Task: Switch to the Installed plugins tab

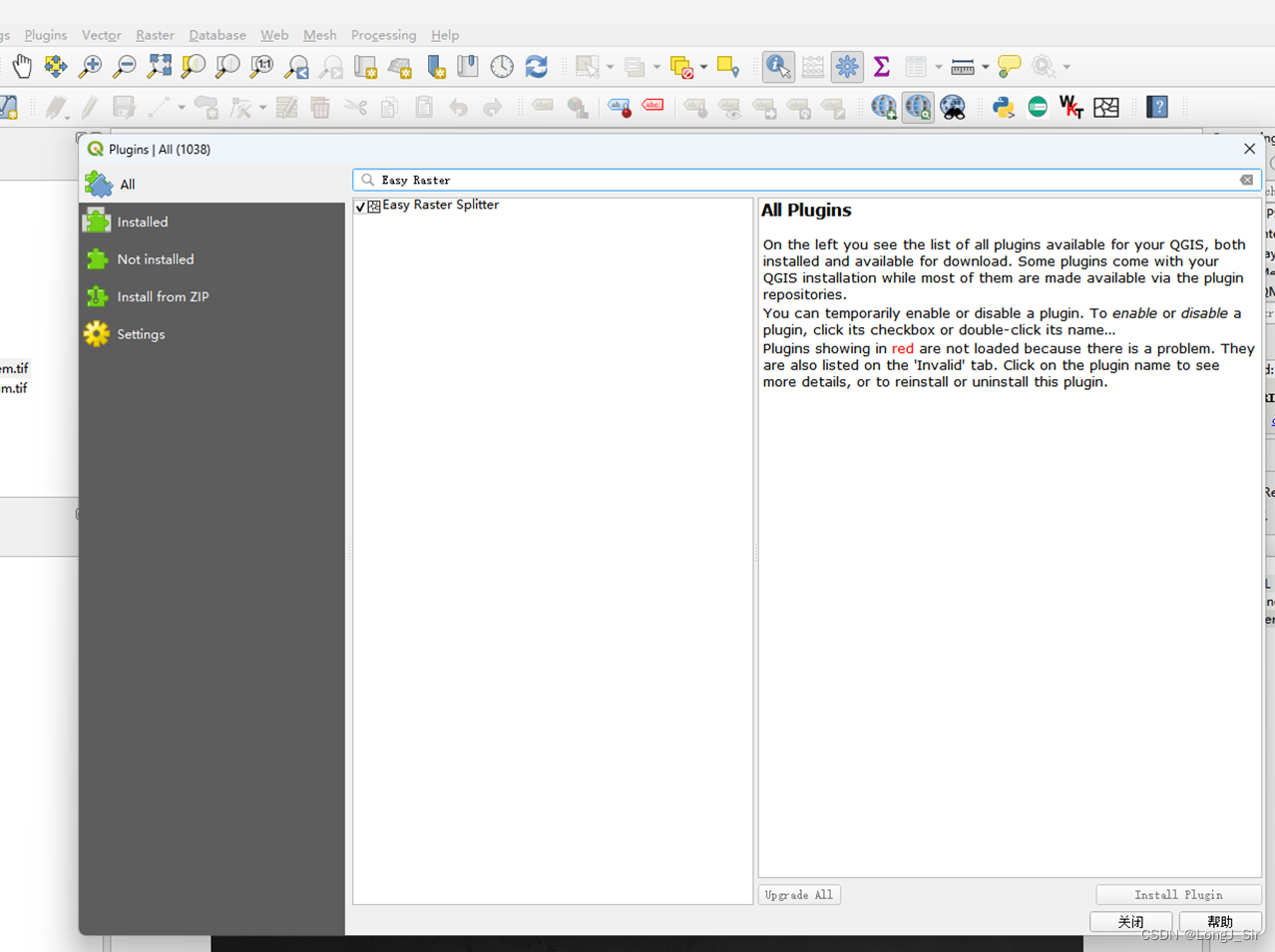Action: click(x=212, y=222)
